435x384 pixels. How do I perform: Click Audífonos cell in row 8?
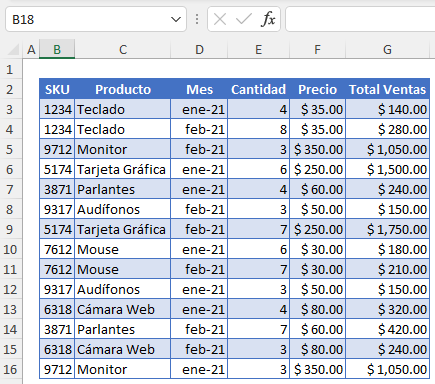tap(123, 209)
